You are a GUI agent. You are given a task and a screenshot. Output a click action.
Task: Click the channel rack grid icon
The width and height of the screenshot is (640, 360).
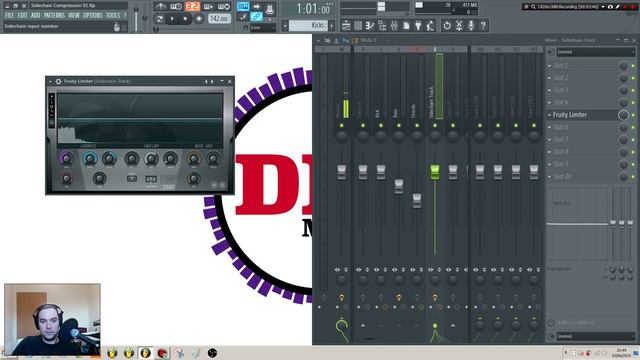click(x=358, y=26)
